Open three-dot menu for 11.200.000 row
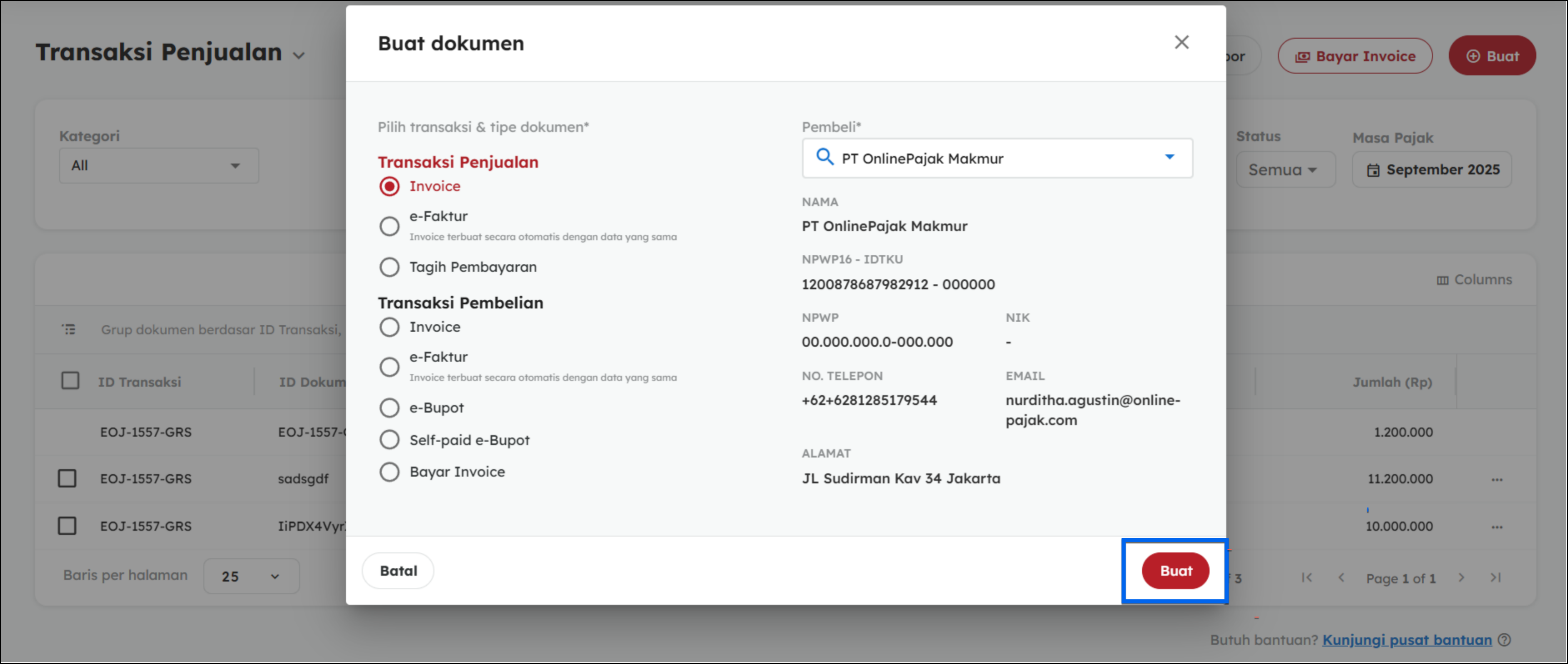Viewport: 1568px width, 664px height. pos(1497,480)
